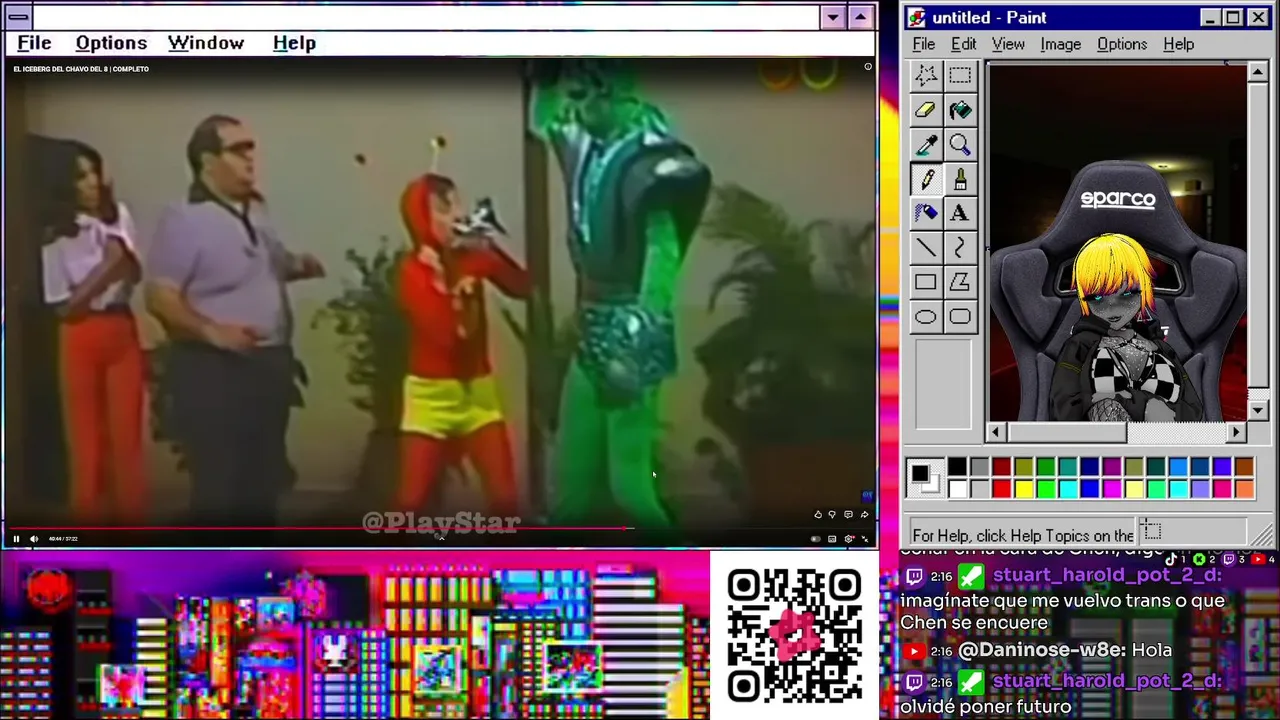Open the File menu in Paint
The height and width of the screenshot is (720, 1280).
pos(924,44)
